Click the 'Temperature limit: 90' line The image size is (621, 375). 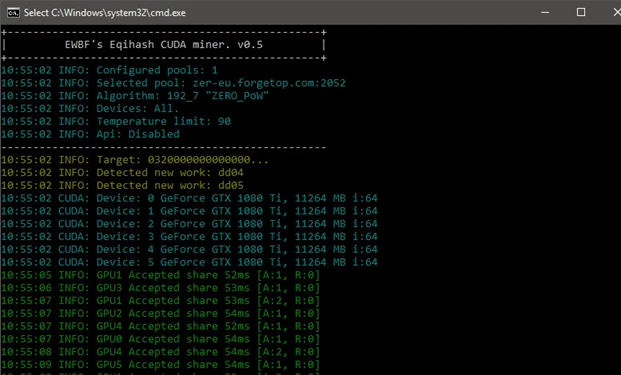coord(116,121)
